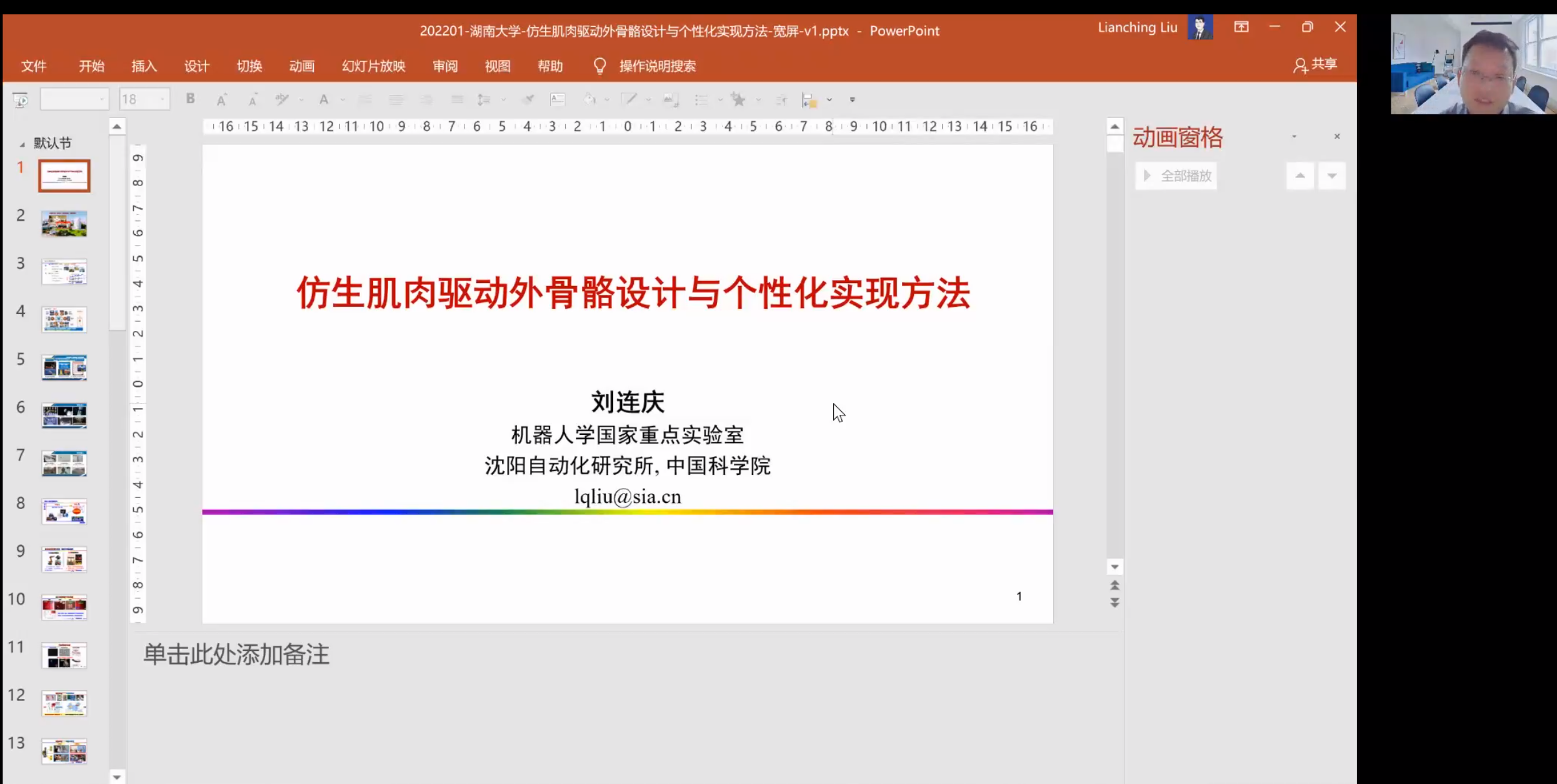This screenshot has width=1557, height=784.
Task: Click the line spacing icon
Action: click(484, 99)
